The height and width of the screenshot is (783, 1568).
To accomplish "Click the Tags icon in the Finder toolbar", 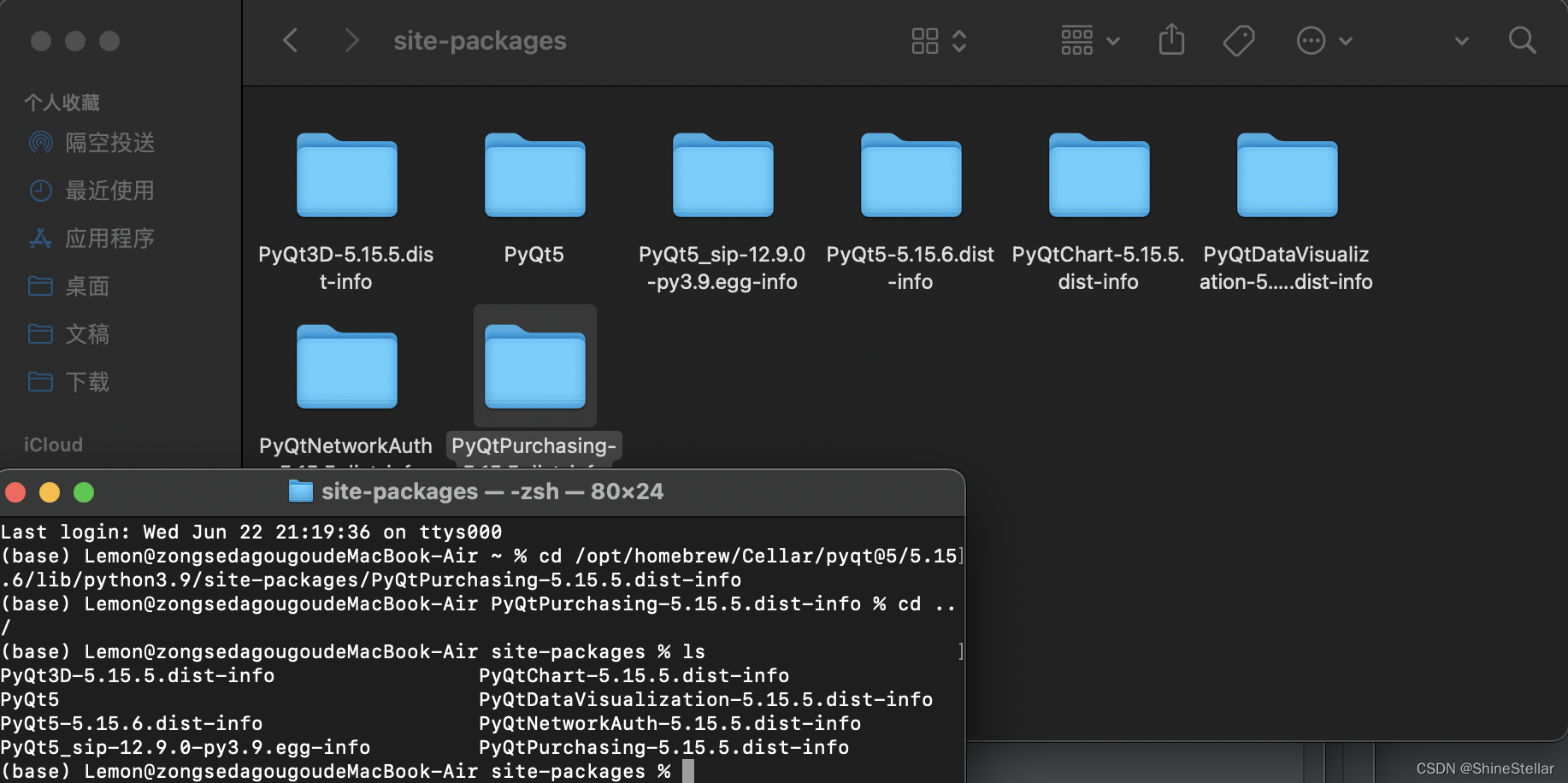I will pyautogui.click(x=1238, y=40).
